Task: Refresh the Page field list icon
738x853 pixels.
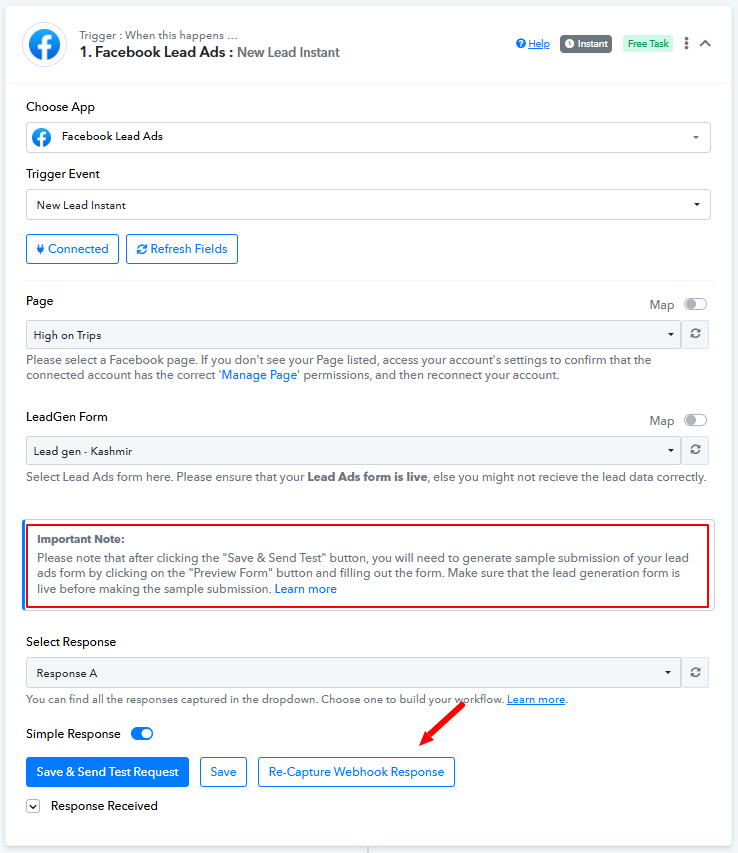Action: point(695,334)
